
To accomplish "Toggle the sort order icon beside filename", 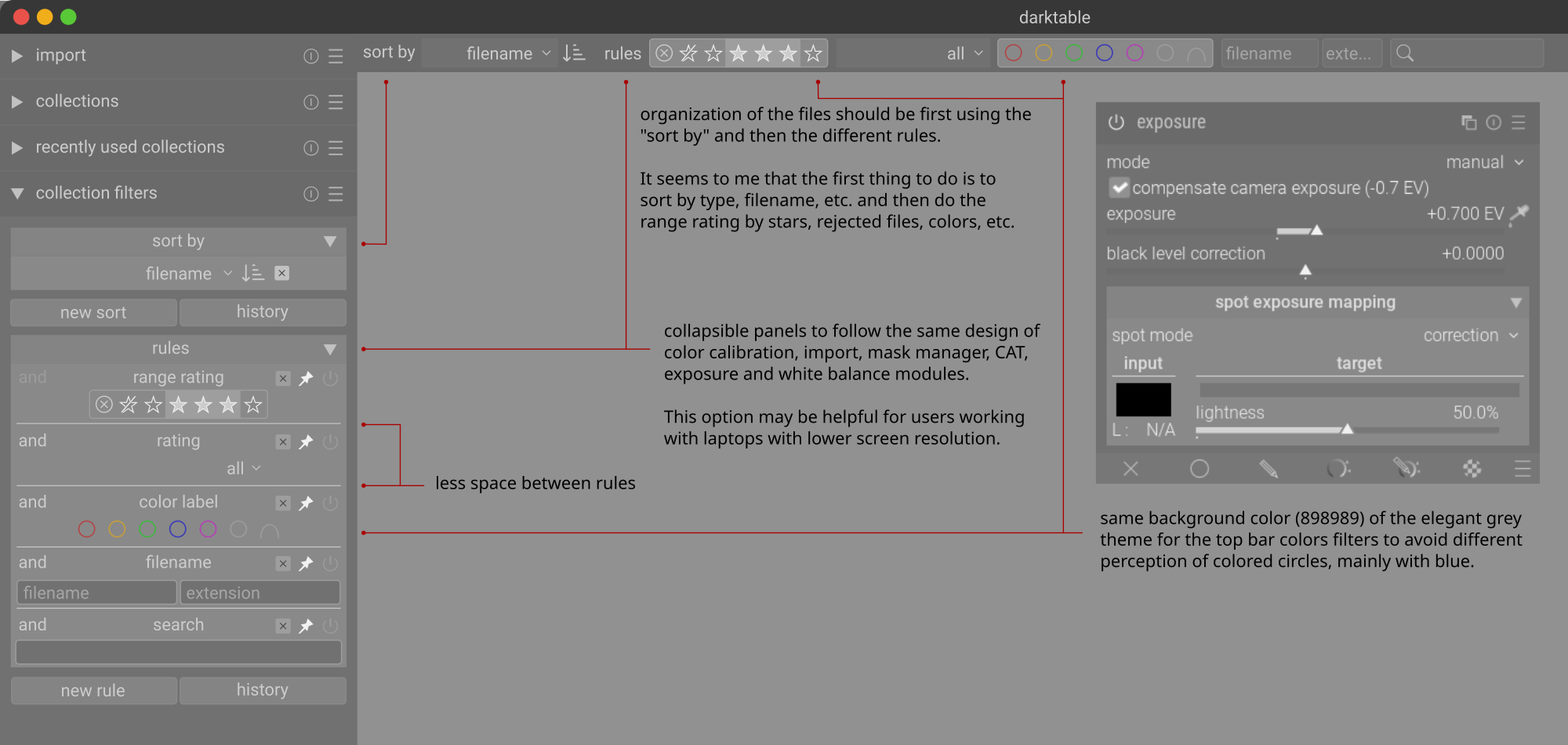I will coord(575,53).
